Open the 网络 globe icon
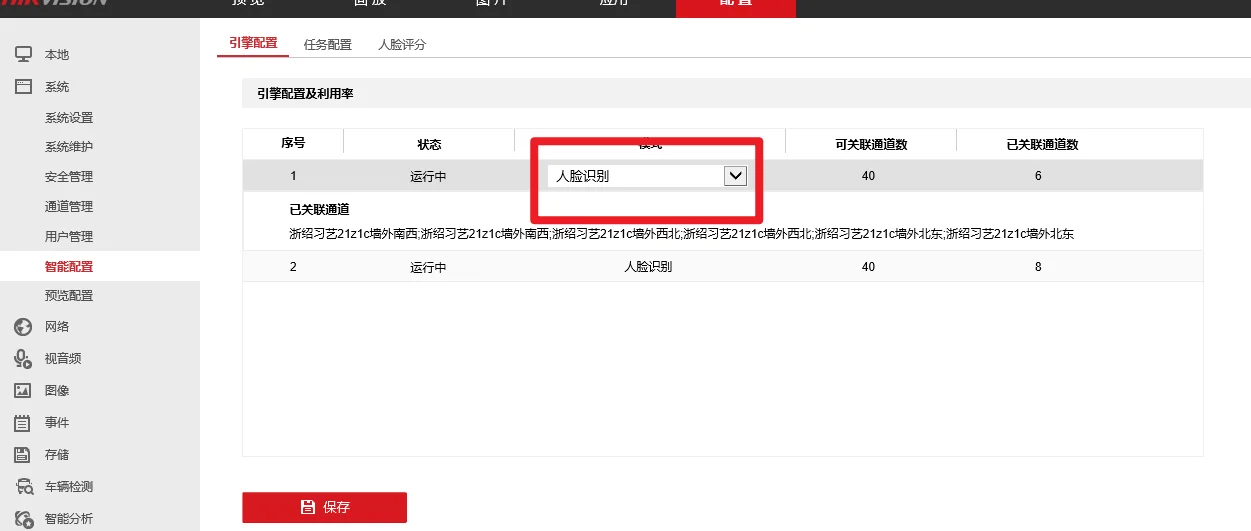Screen dimensions: 1251x531 coord(23,327)
